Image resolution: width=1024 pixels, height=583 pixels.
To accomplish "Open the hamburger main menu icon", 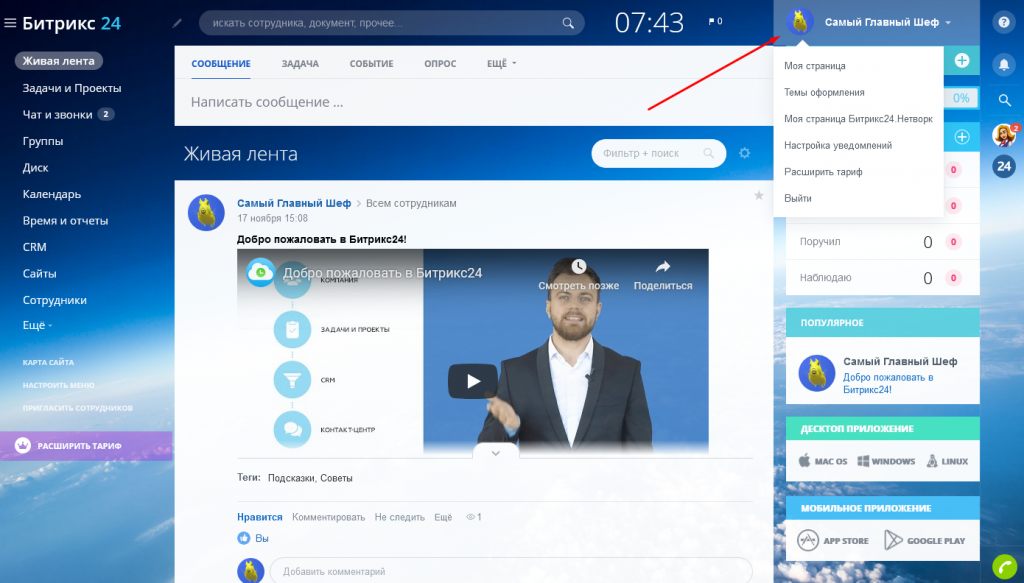I will click(10, 24).
